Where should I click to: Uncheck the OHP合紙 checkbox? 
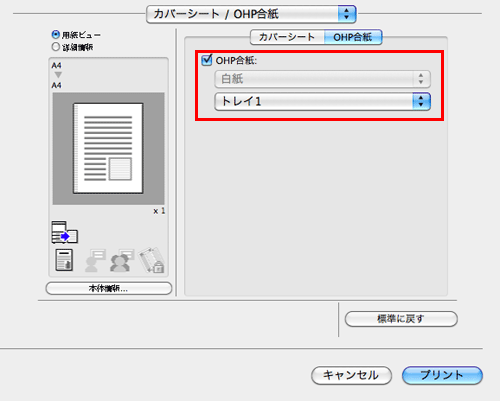click(207, 60)
